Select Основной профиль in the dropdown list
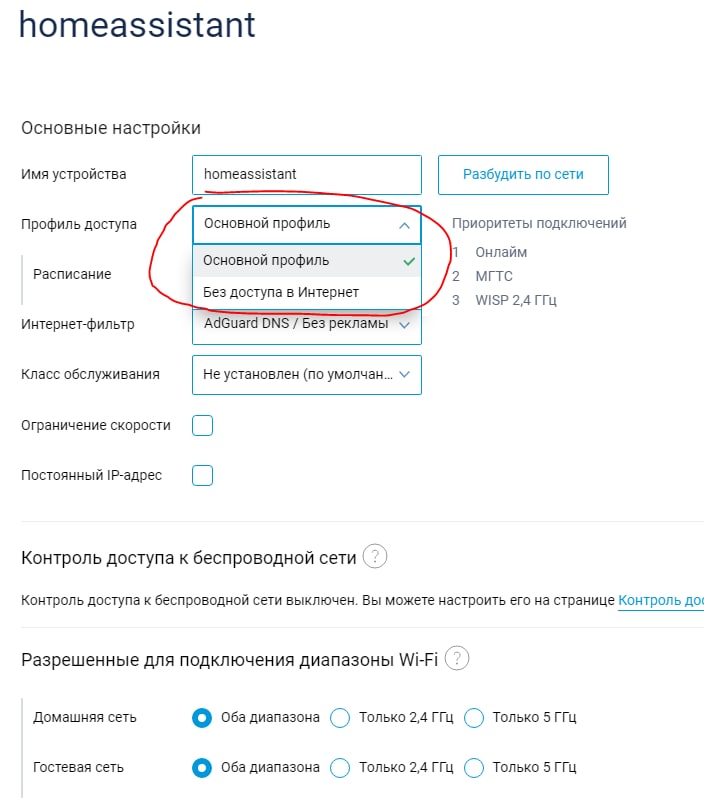The image size is (704, 802). [x=266, y=261]
